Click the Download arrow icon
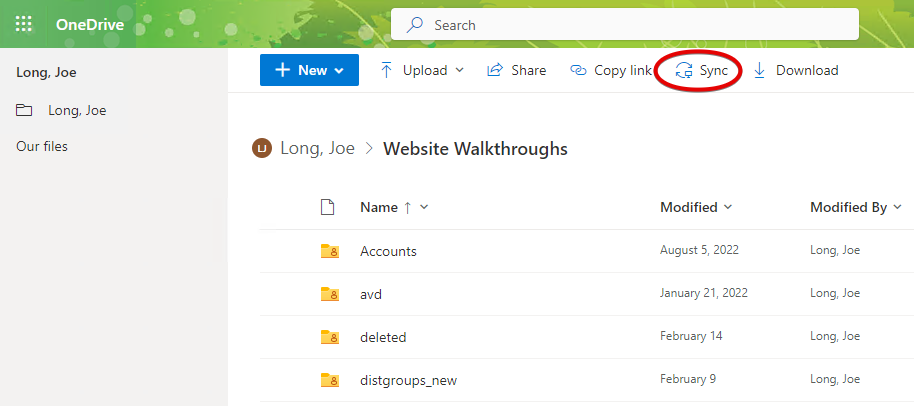 click(x=760, y=70)
